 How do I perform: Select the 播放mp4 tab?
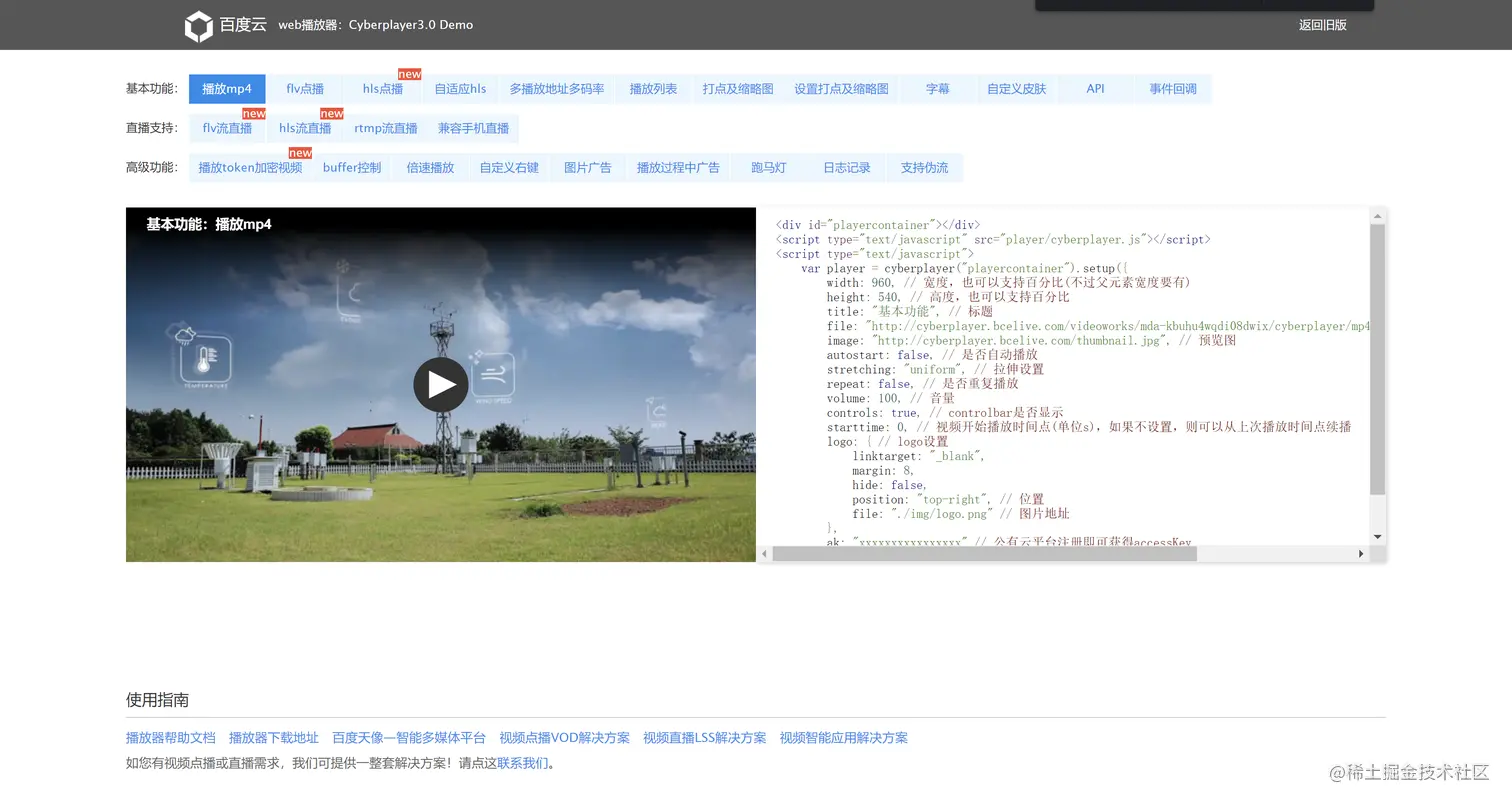coord(227,88)
